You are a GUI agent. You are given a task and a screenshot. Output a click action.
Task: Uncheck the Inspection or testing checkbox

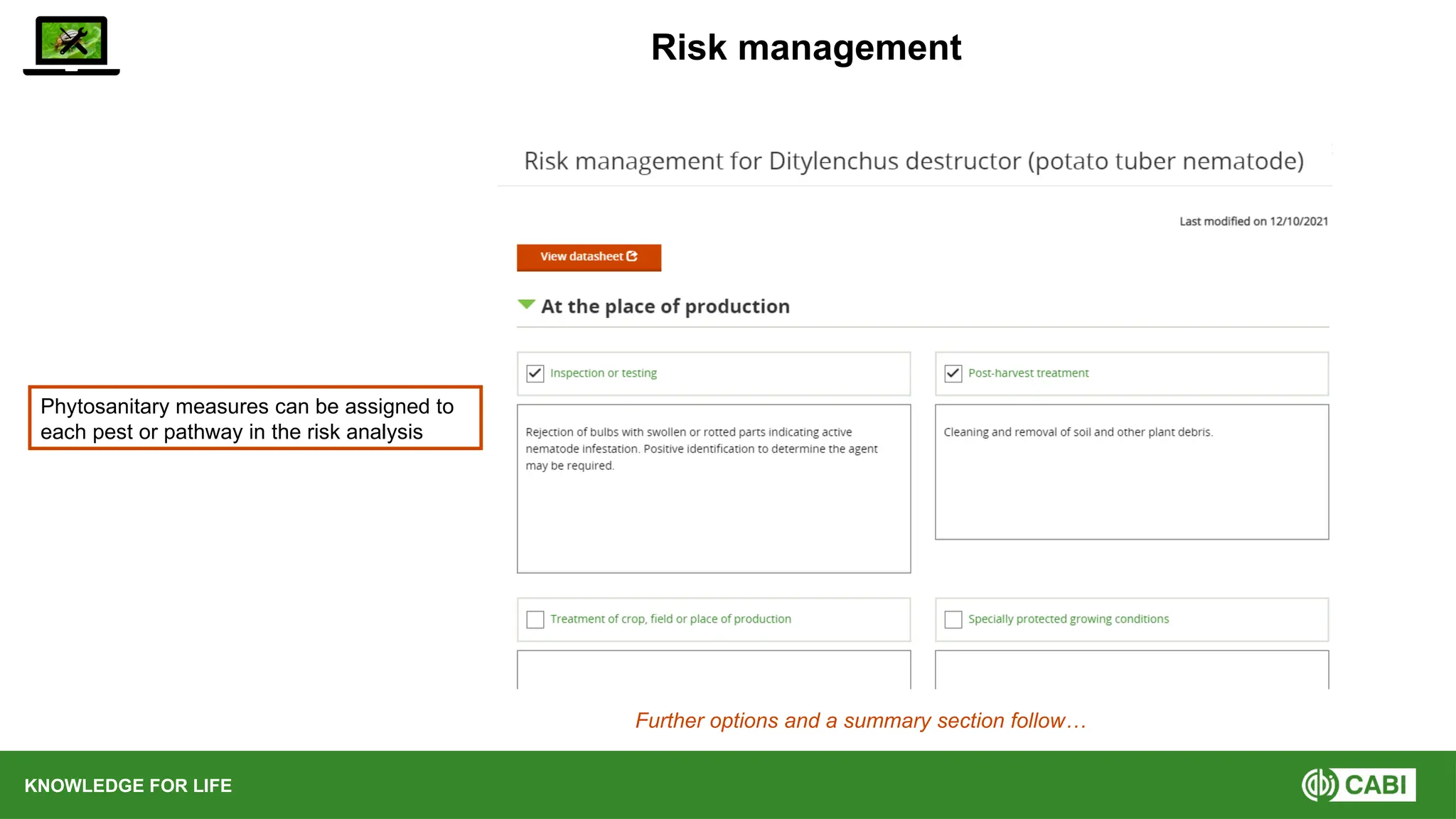point(535,373)
